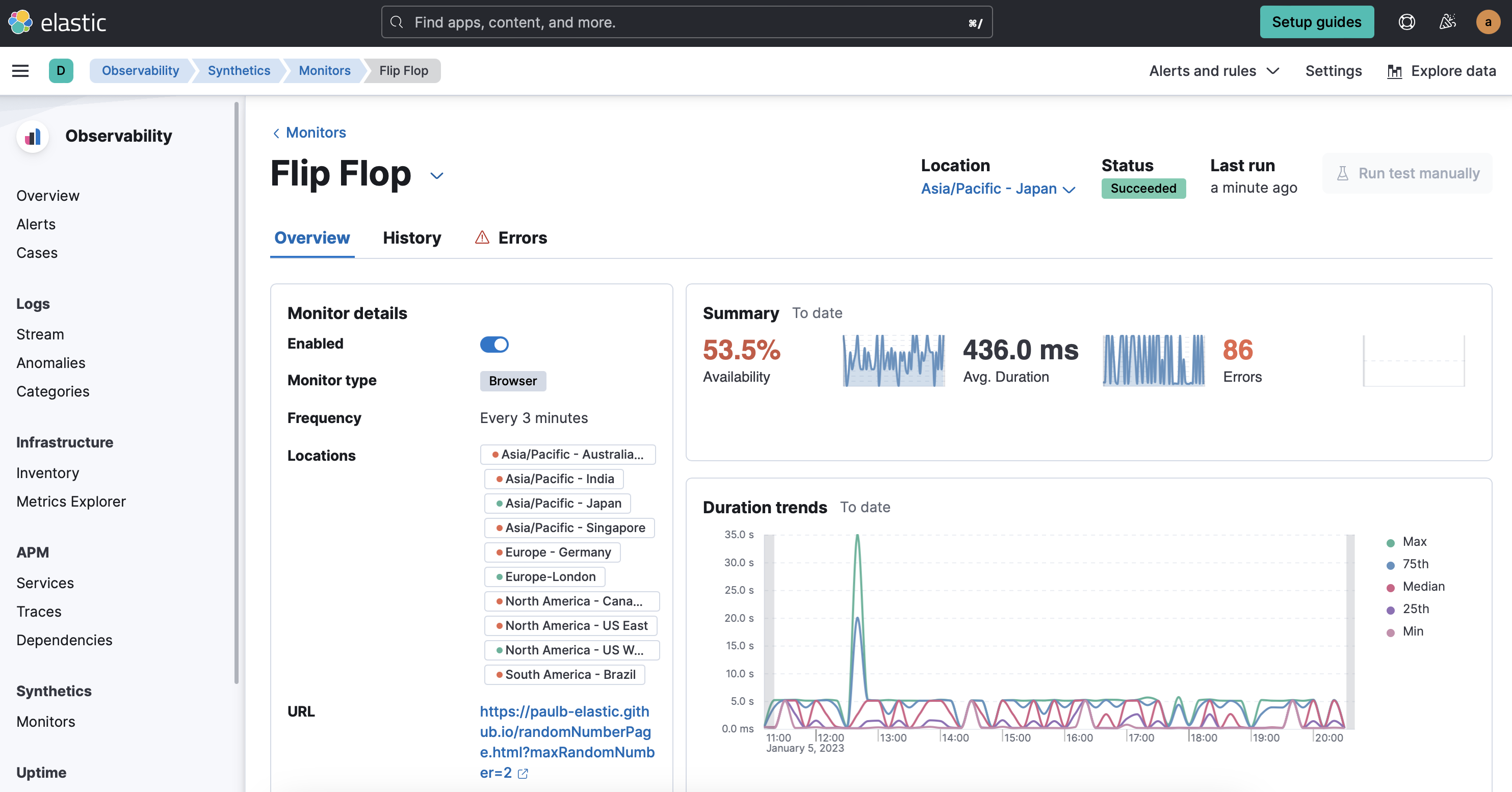Expand the Alerts and rules menu
Viewport: 1512px width, 792px height.
coord(1214,71)
